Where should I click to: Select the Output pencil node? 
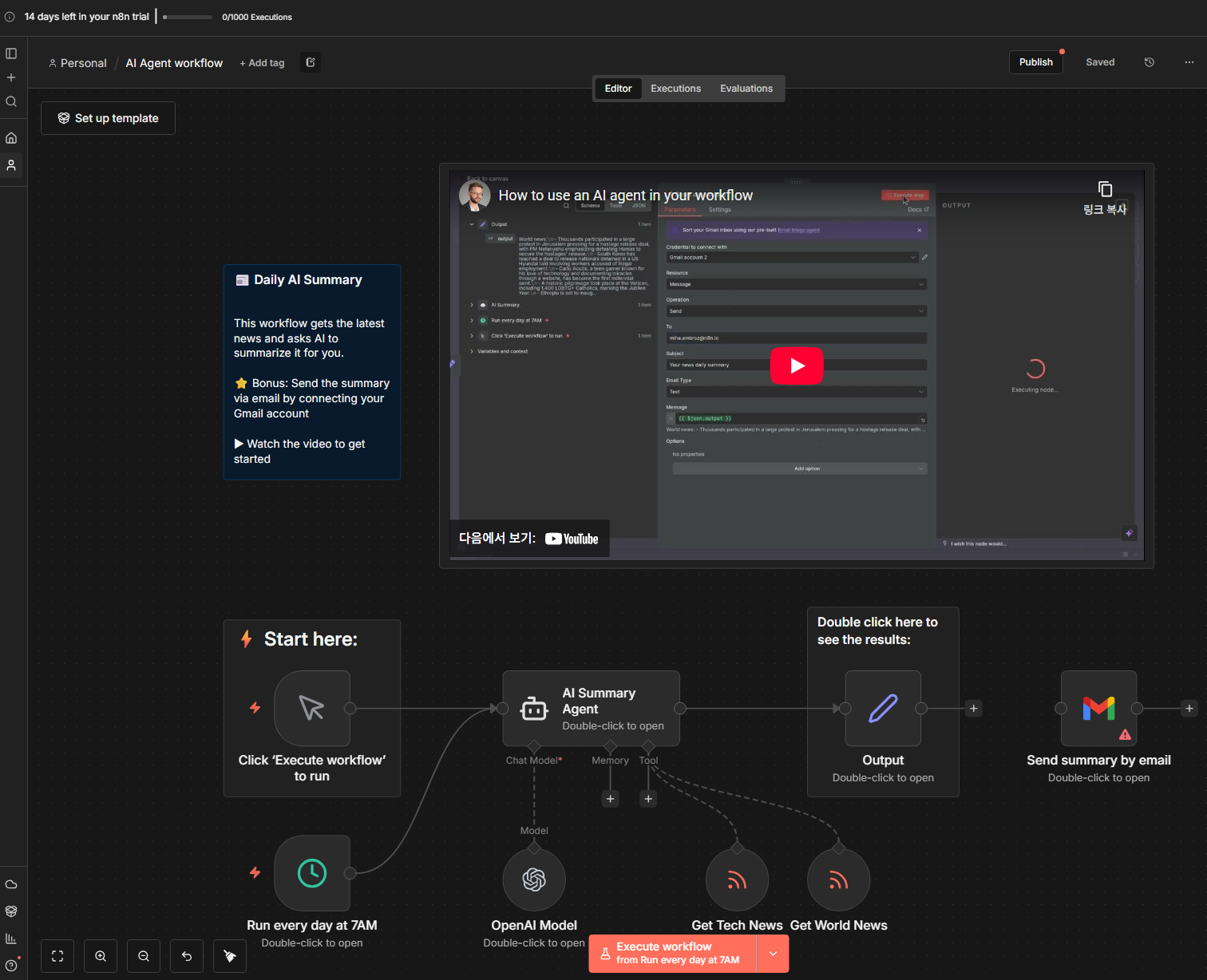883,708
